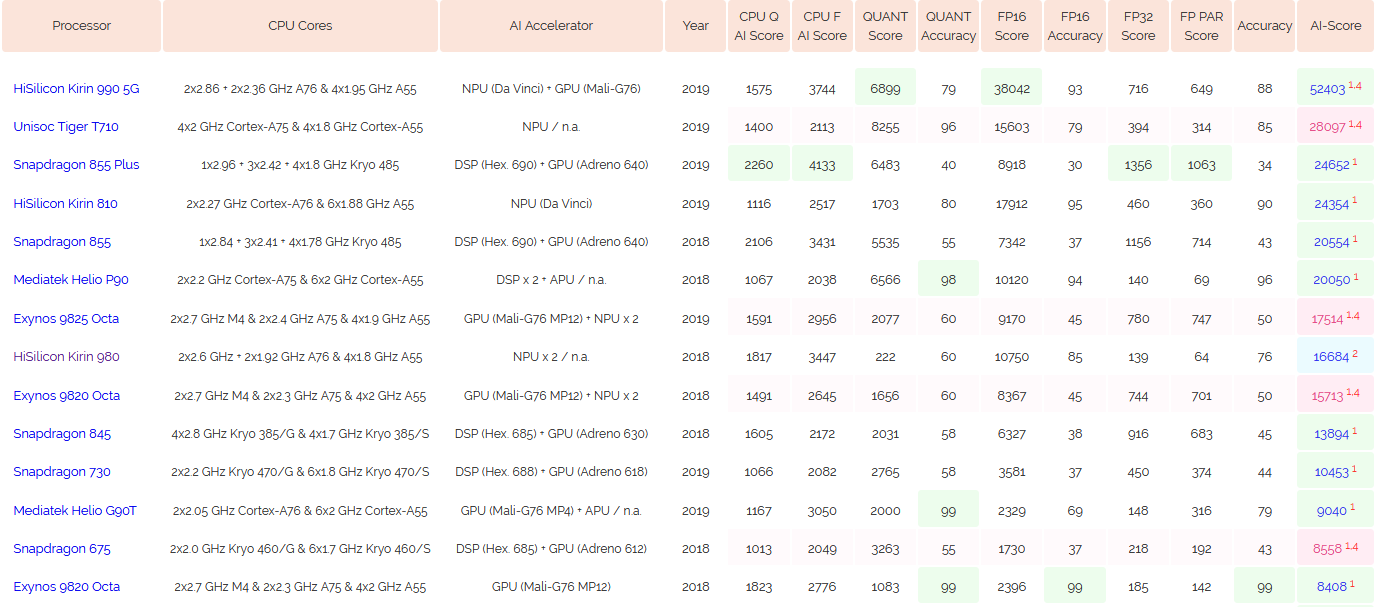Select '2x2.05 GHz Cortex-A76 & 6x2 GHz Cortex-A55' cell
1377x607 pixels.
tap(300, 511)
